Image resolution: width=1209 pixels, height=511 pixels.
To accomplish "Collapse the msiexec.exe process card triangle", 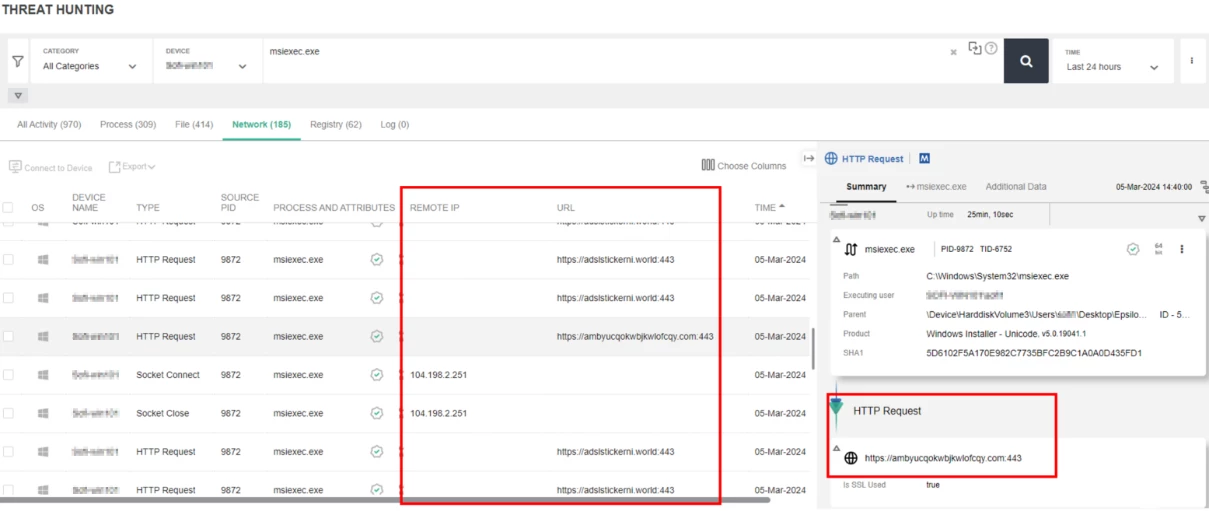I will click(x=836, y=240).
